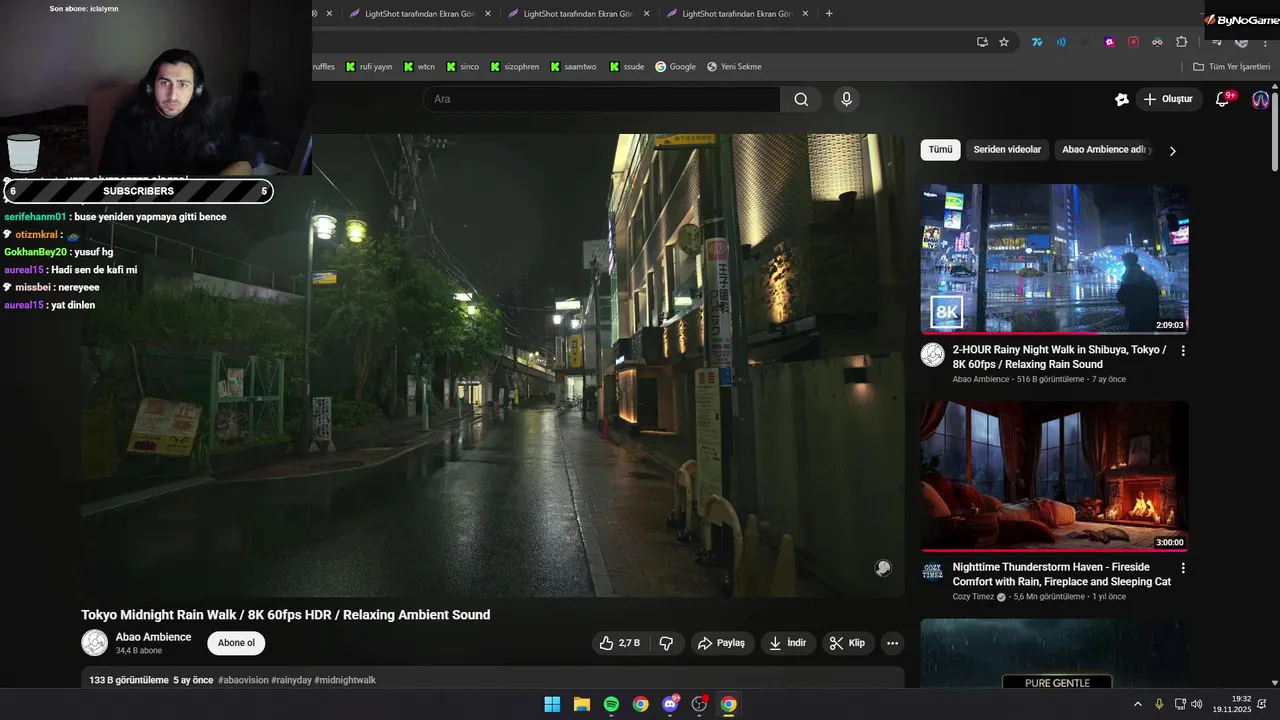This screenshot has height=720, width=1280.
Task: Click the blue sound-waves extension icon
Action: [1061, 42]
